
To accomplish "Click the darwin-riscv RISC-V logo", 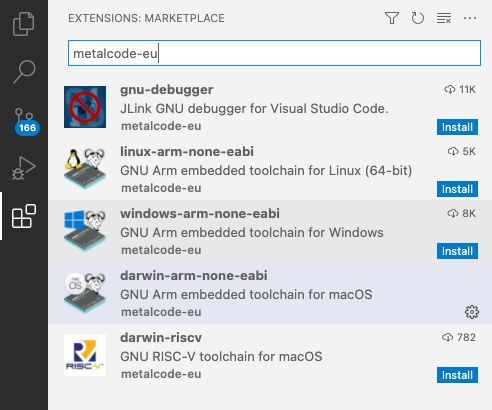I will point(85,355).
